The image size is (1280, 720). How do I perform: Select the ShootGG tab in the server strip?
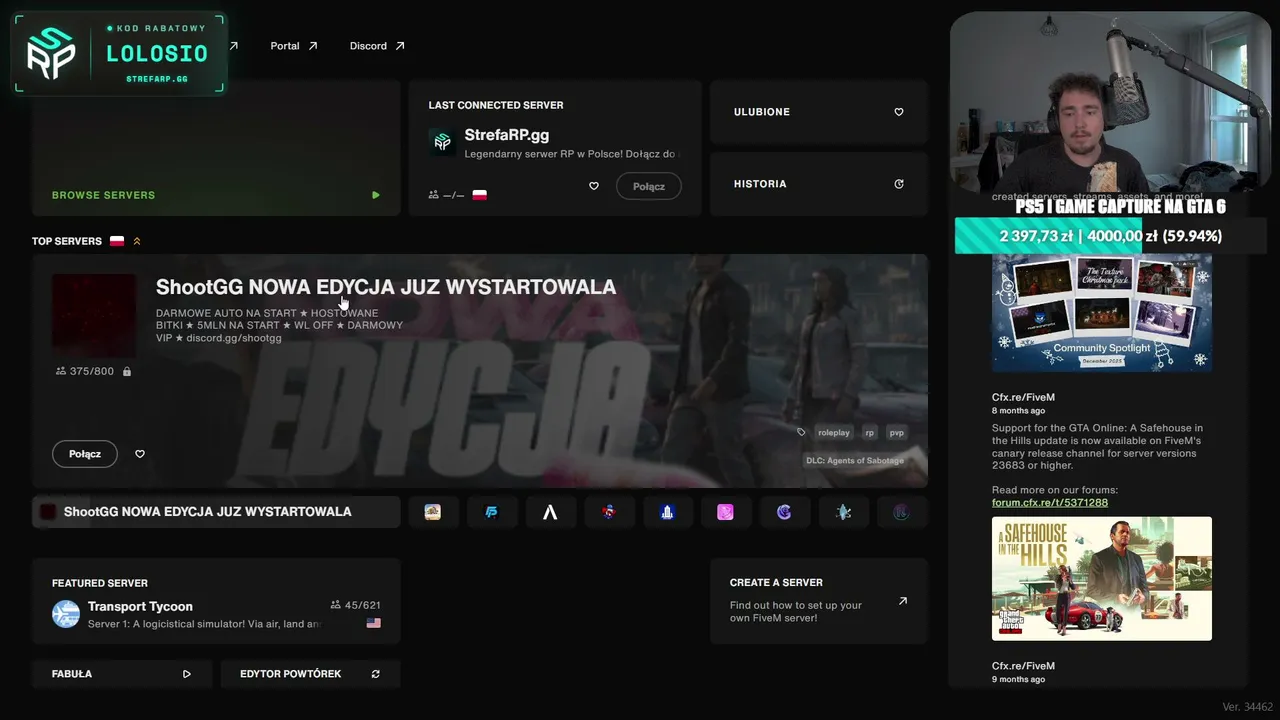[x=216, y=512]
